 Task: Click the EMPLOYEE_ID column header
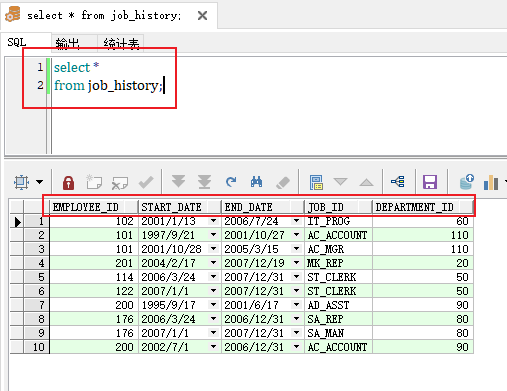click(94, 207)
